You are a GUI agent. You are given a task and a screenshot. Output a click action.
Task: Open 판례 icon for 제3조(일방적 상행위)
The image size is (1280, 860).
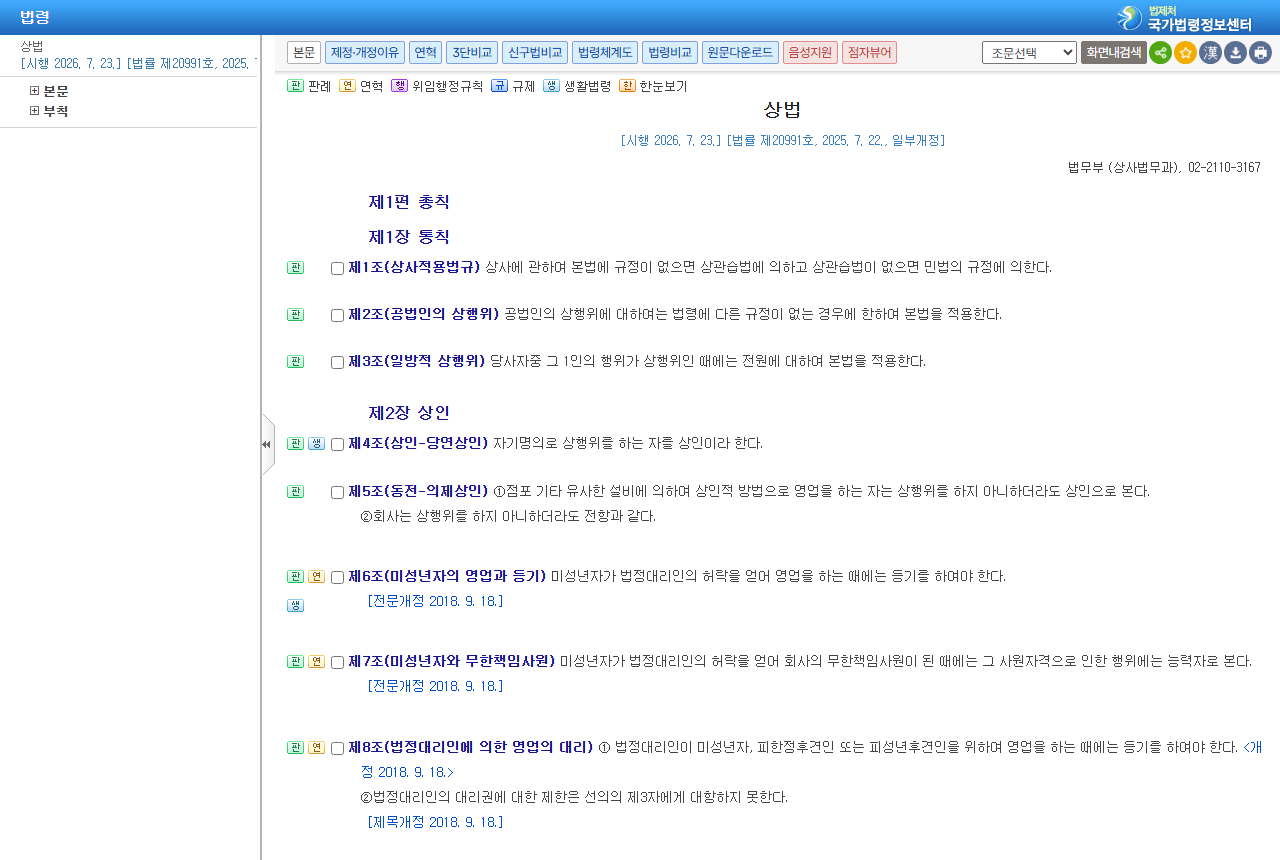[295, 361]
